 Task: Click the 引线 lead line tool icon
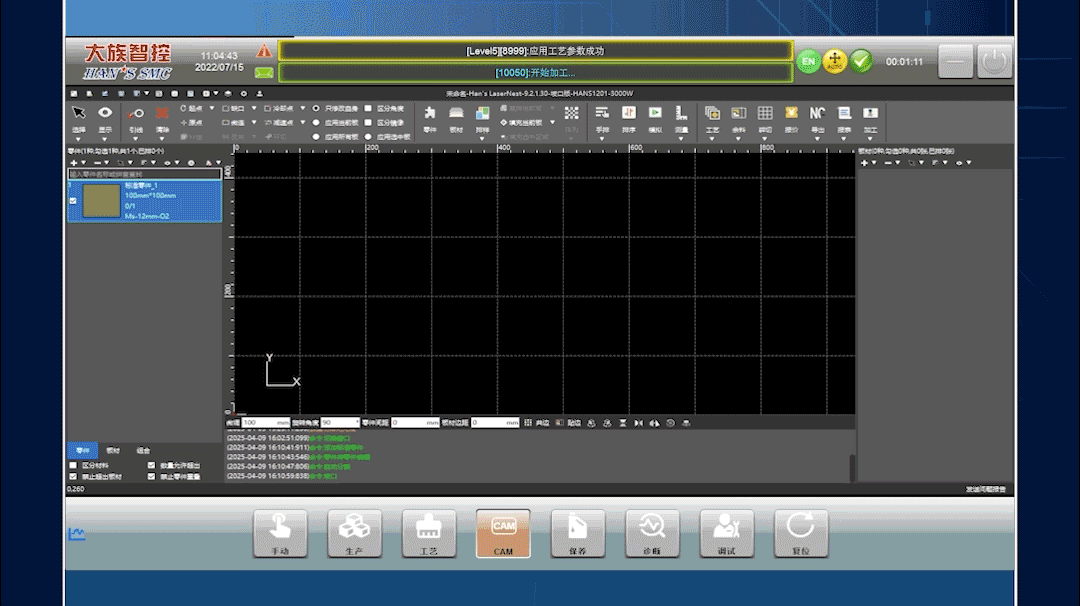click(136, 114)
